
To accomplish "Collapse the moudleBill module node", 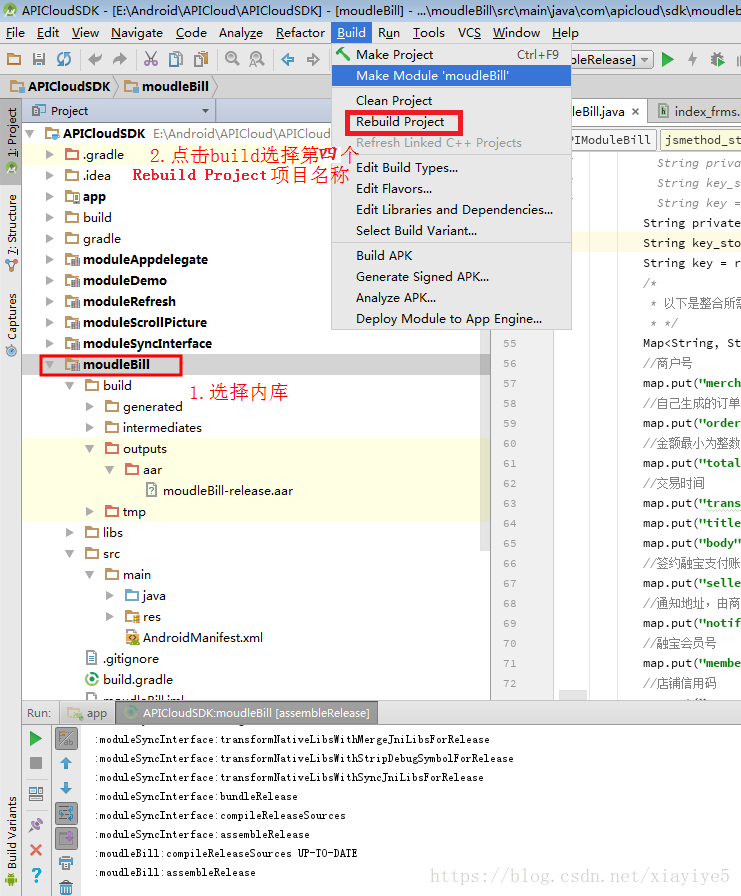I will click(49, 365).
